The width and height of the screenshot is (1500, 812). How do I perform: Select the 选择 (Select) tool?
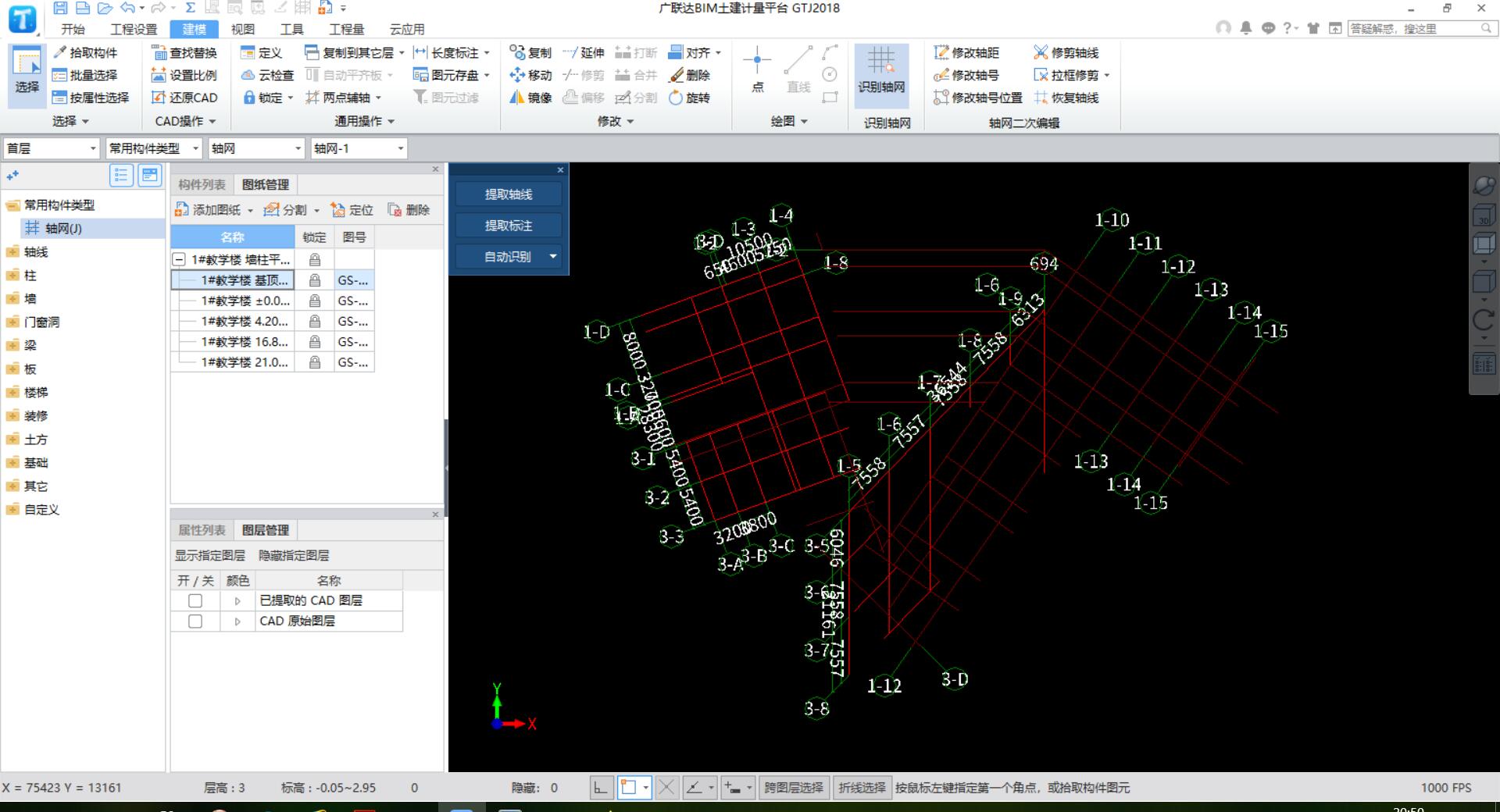pyautogui.click(x=27, y=76)
